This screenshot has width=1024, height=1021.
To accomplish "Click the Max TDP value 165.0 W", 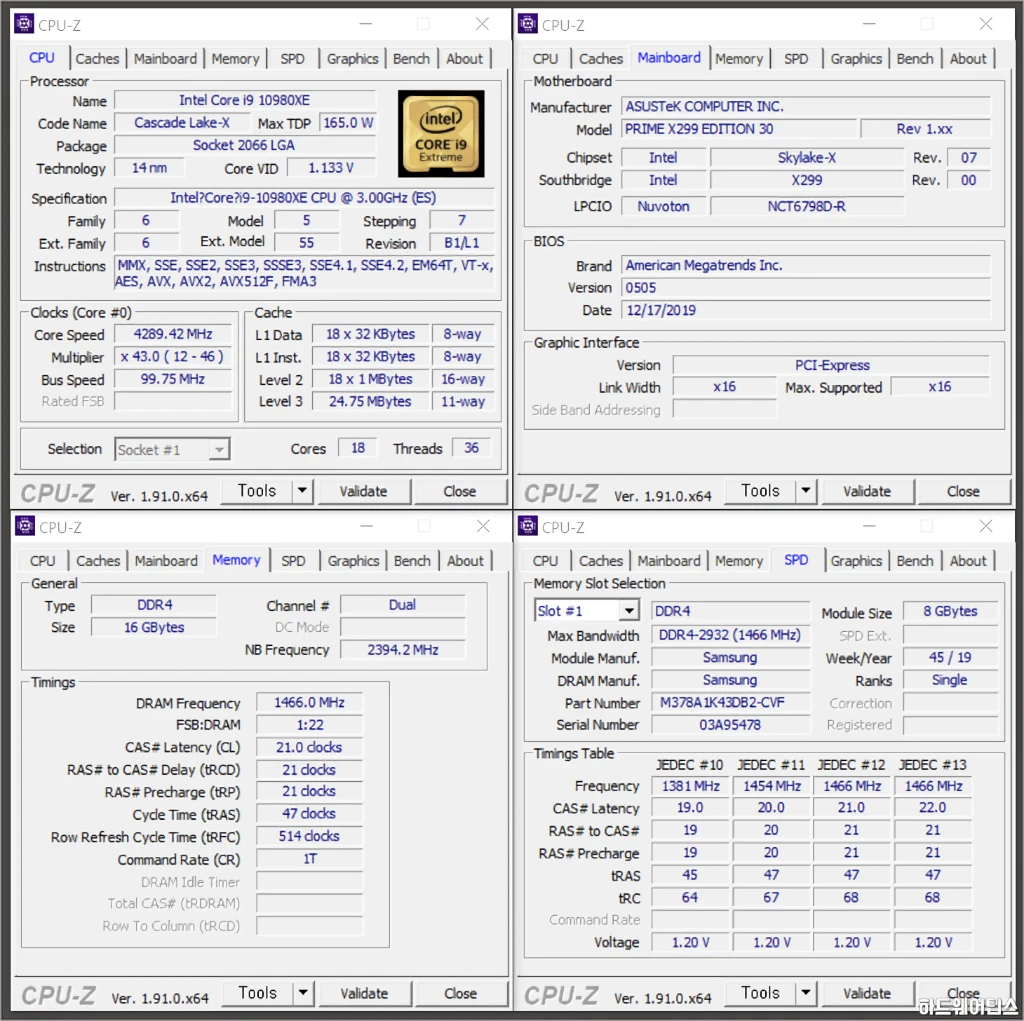I will [x=348, y=123].
